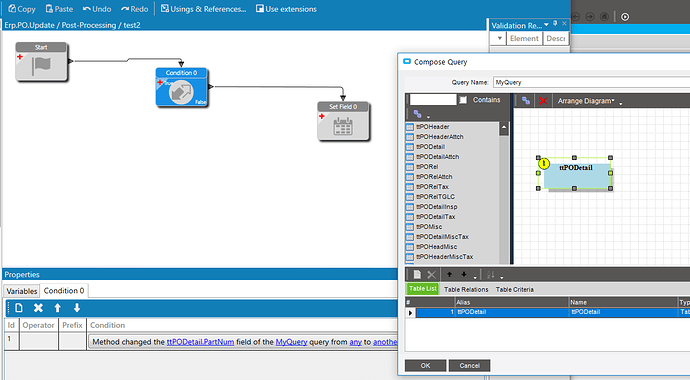
Task: Click the white X delete condition icon
Action: 38,308
